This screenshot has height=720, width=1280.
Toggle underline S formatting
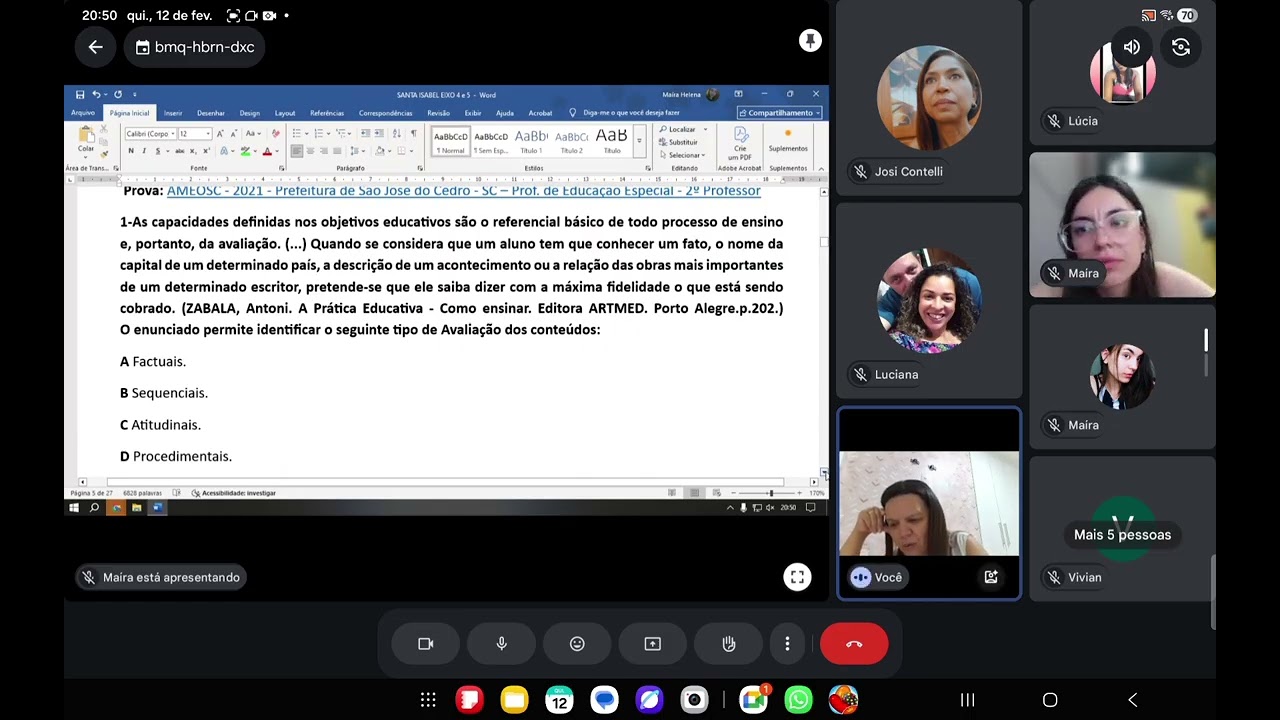(157, 151)
